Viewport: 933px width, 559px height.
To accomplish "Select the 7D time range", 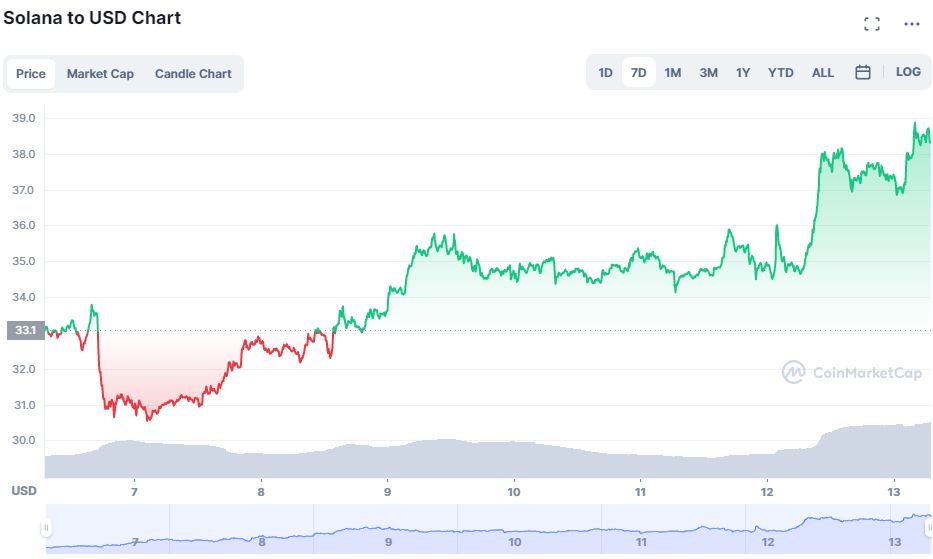I will pyautogui.click(x=638, y=73).
